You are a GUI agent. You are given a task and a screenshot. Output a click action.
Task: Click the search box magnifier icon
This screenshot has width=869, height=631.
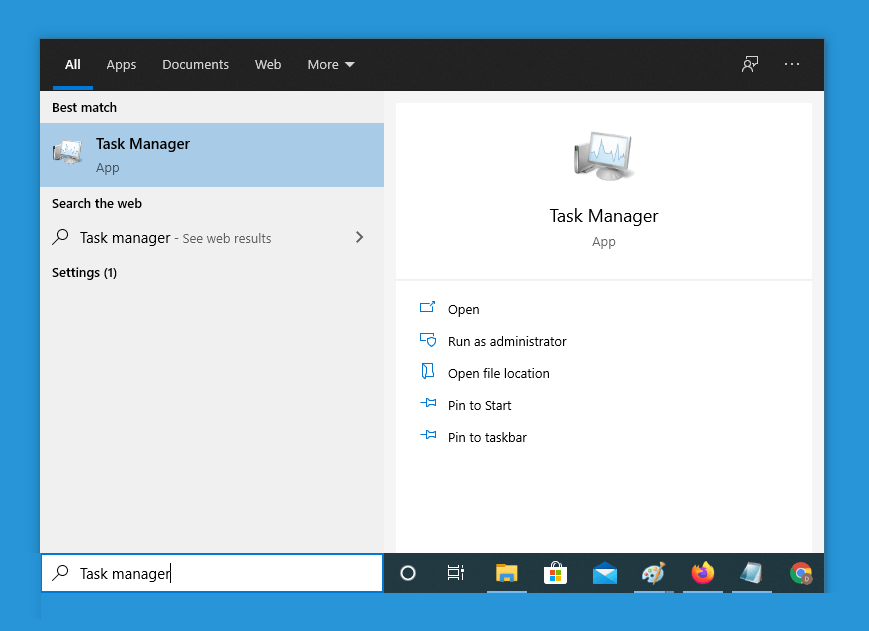pos(60,572)
